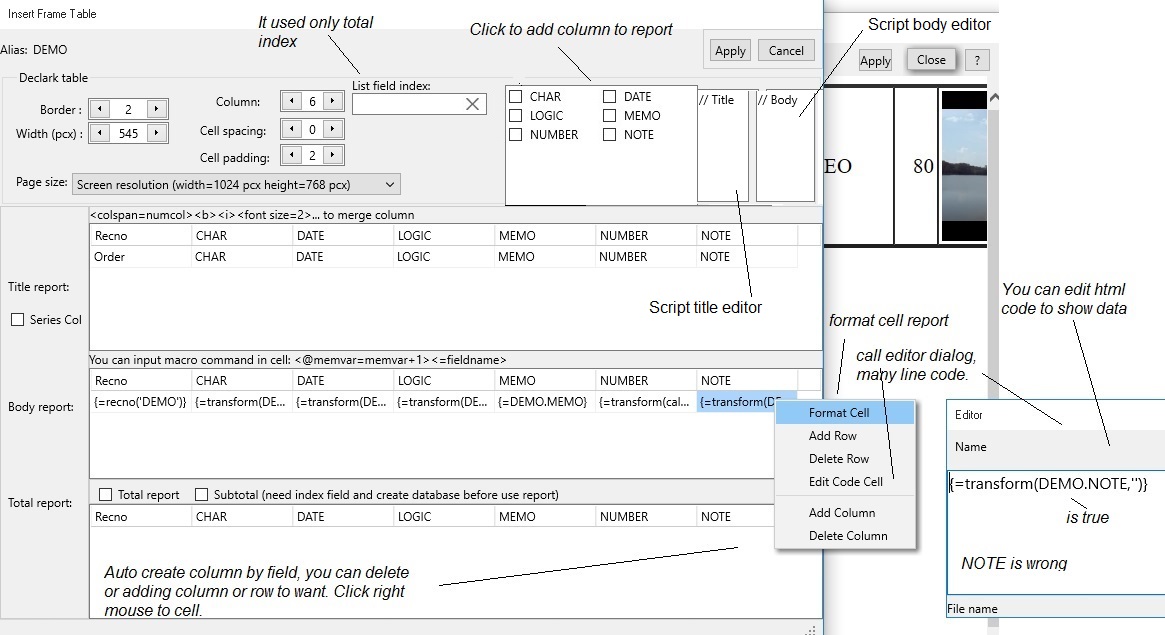Select Format Cell from the context menu
Viewport: 1165px width, 635px height.
click(838, 412)
